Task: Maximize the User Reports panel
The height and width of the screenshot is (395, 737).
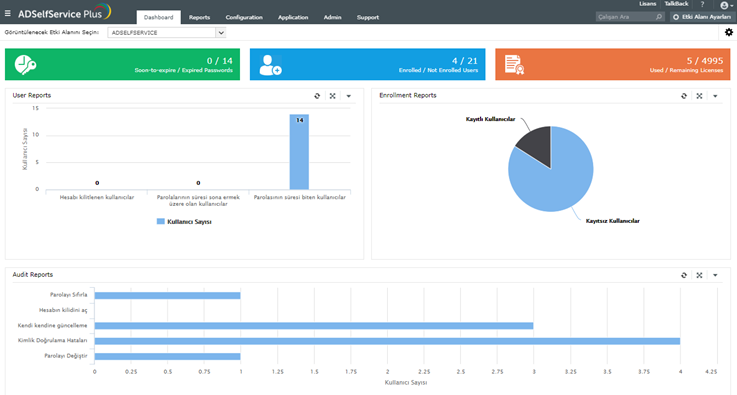Action: coord(332,96)
